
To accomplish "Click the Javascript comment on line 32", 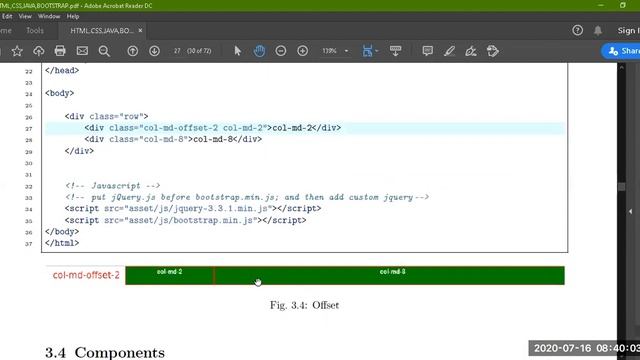I will (113, 186).
